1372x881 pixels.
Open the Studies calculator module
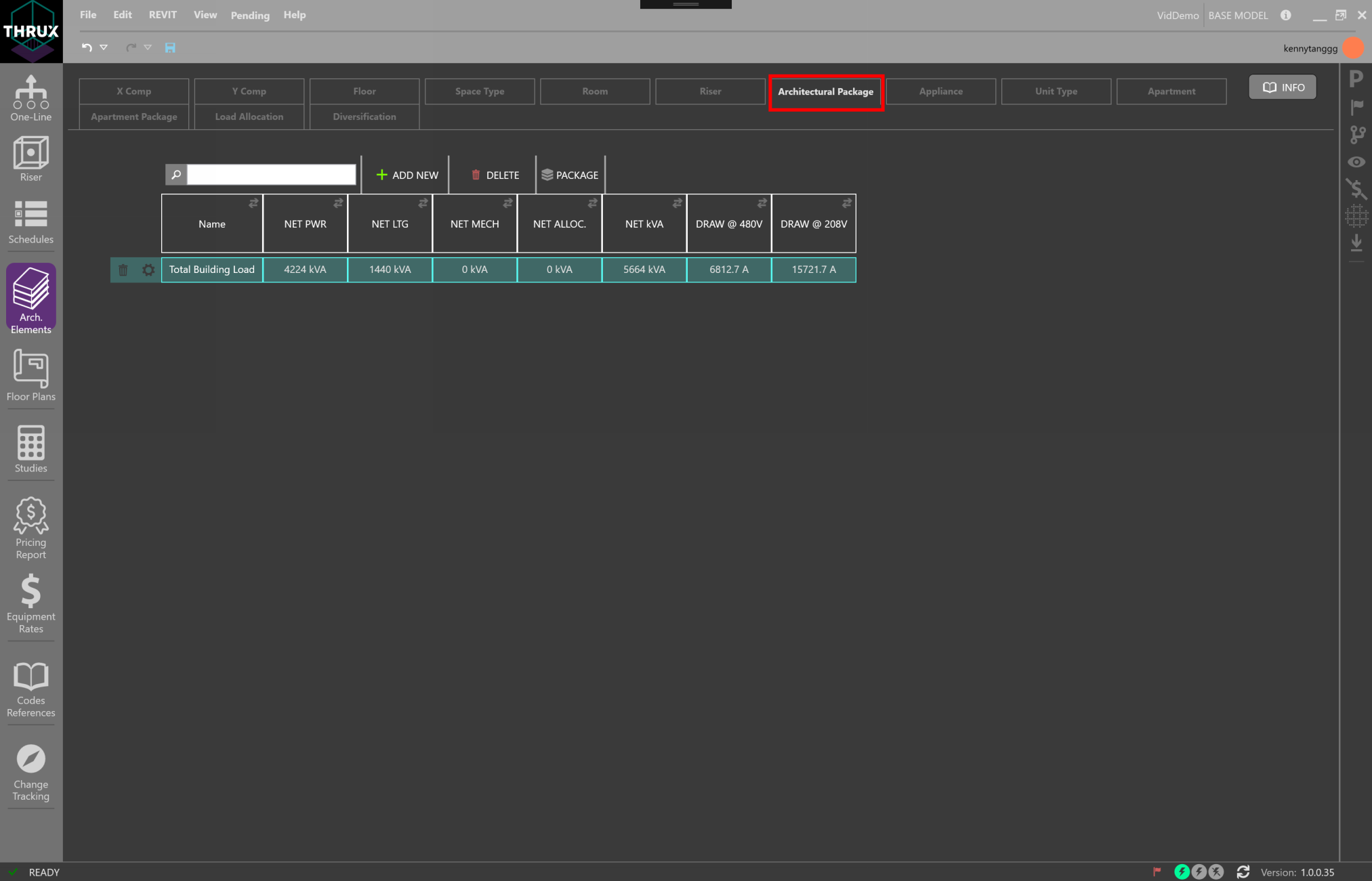[x=30, y=449]
